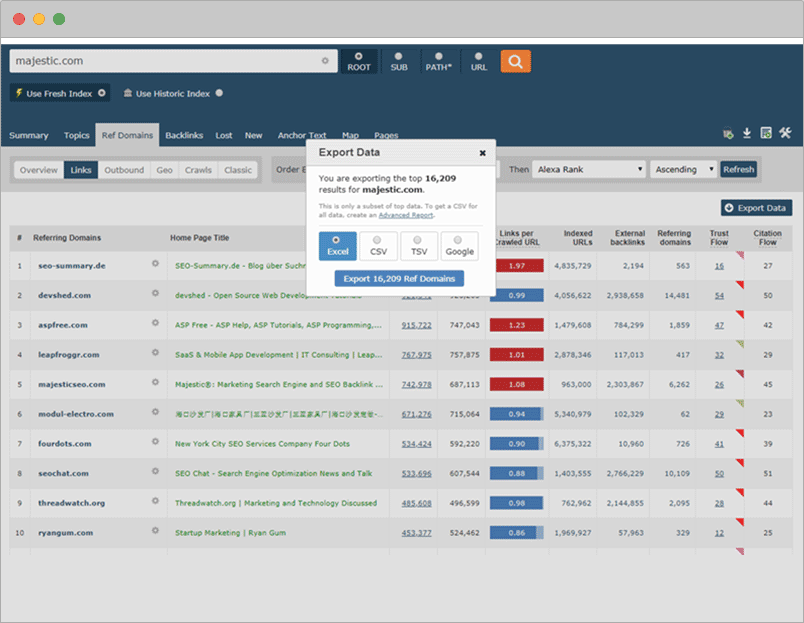
Task: Open the 742,978 backlinks link
Action: [x=416, y=385]
